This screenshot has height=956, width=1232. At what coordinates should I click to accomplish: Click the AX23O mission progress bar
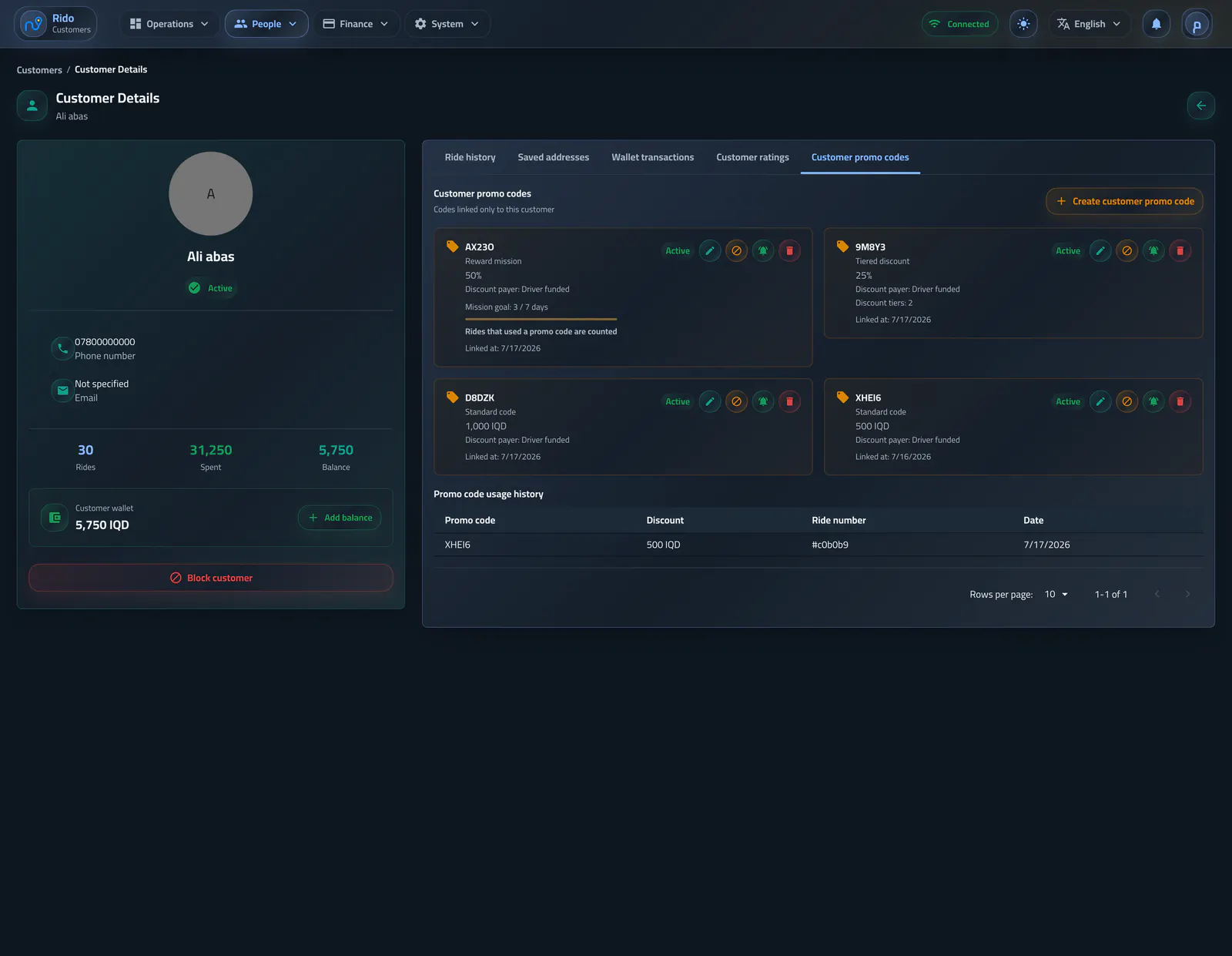pyautogui.click(x=541, y=319)
